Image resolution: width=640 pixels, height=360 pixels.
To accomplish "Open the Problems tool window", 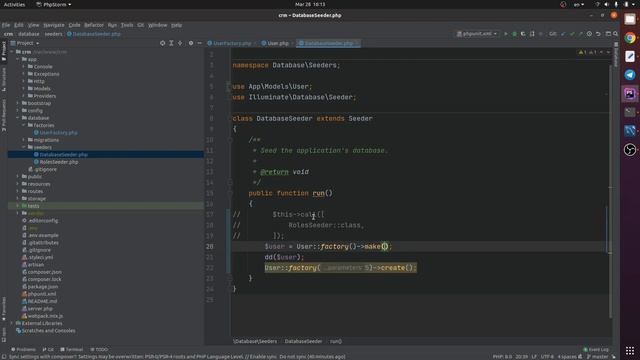I will 23,349.
